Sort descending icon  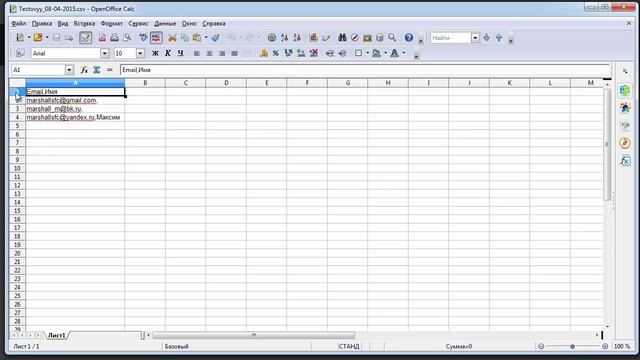pos(297,38)
